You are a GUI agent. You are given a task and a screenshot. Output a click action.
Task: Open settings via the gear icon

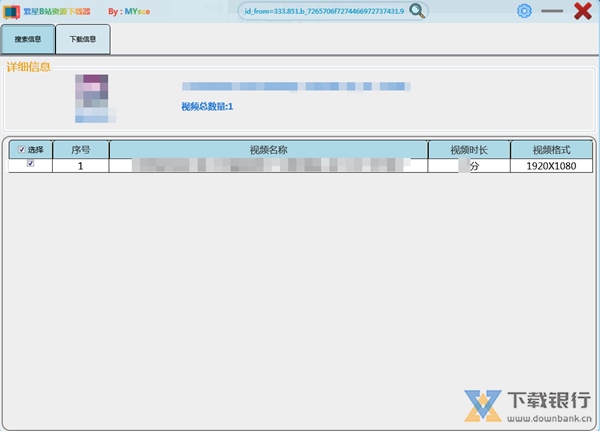[524, 11]
